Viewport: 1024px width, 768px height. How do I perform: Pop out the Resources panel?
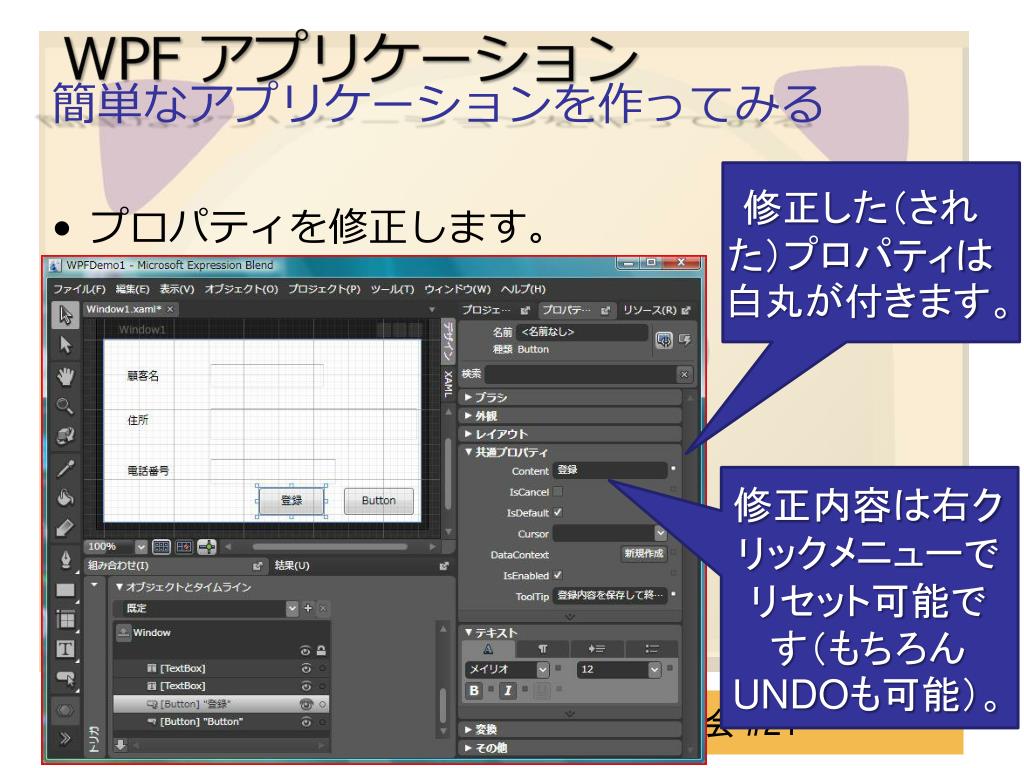click(686, 310)
